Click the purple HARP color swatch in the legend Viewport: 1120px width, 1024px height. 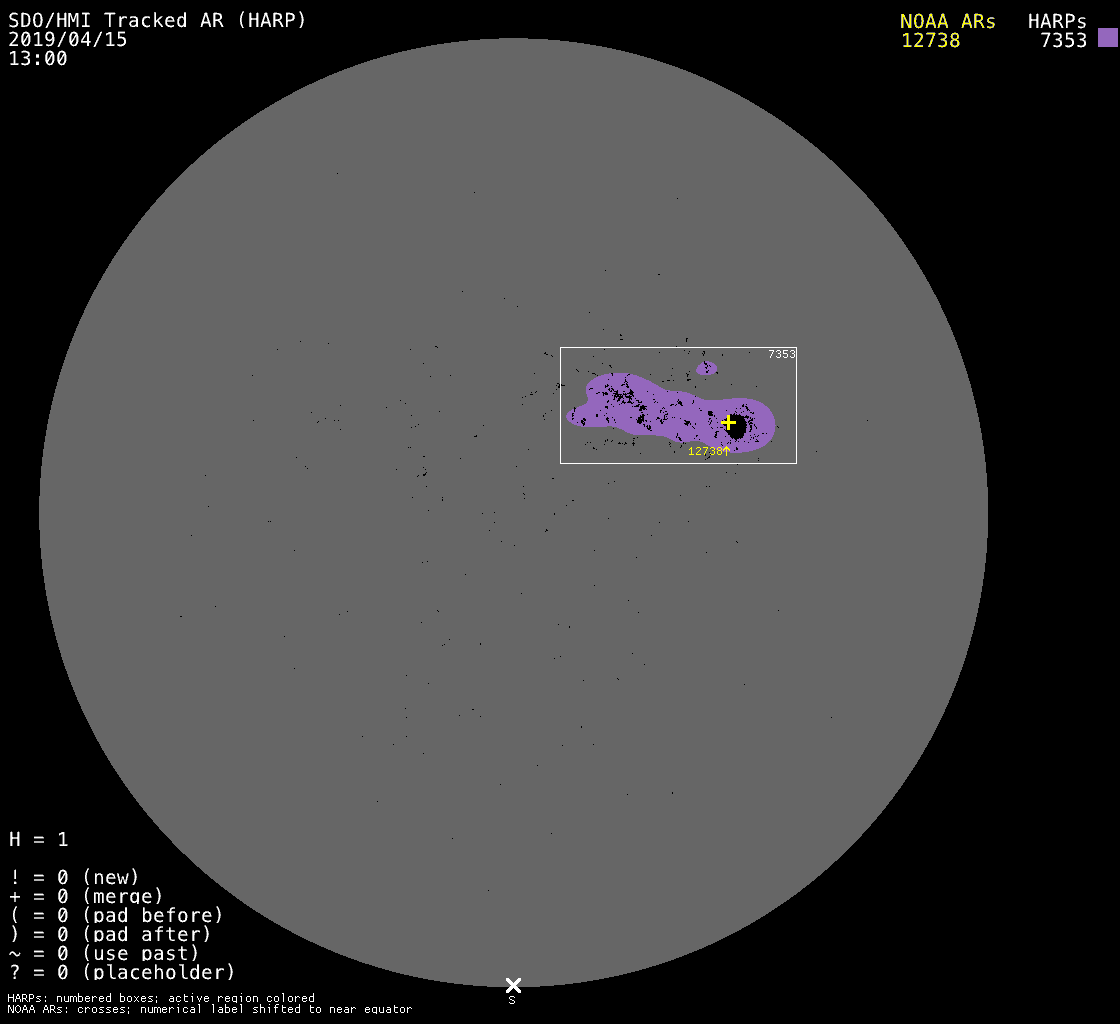pyautogui.click(x=1107, y=38)
